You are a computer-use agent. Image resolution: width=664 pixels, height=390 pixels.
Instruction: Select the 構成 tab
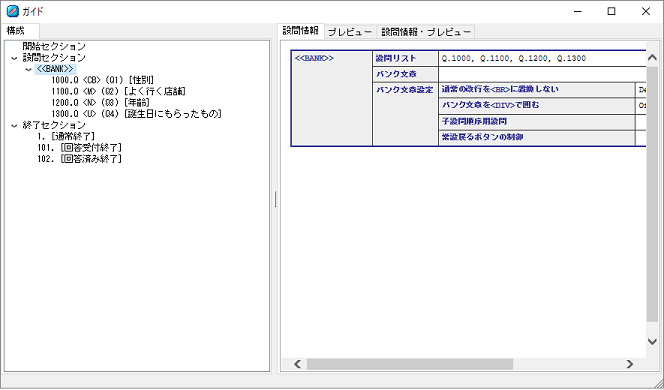tap(16, 31)
